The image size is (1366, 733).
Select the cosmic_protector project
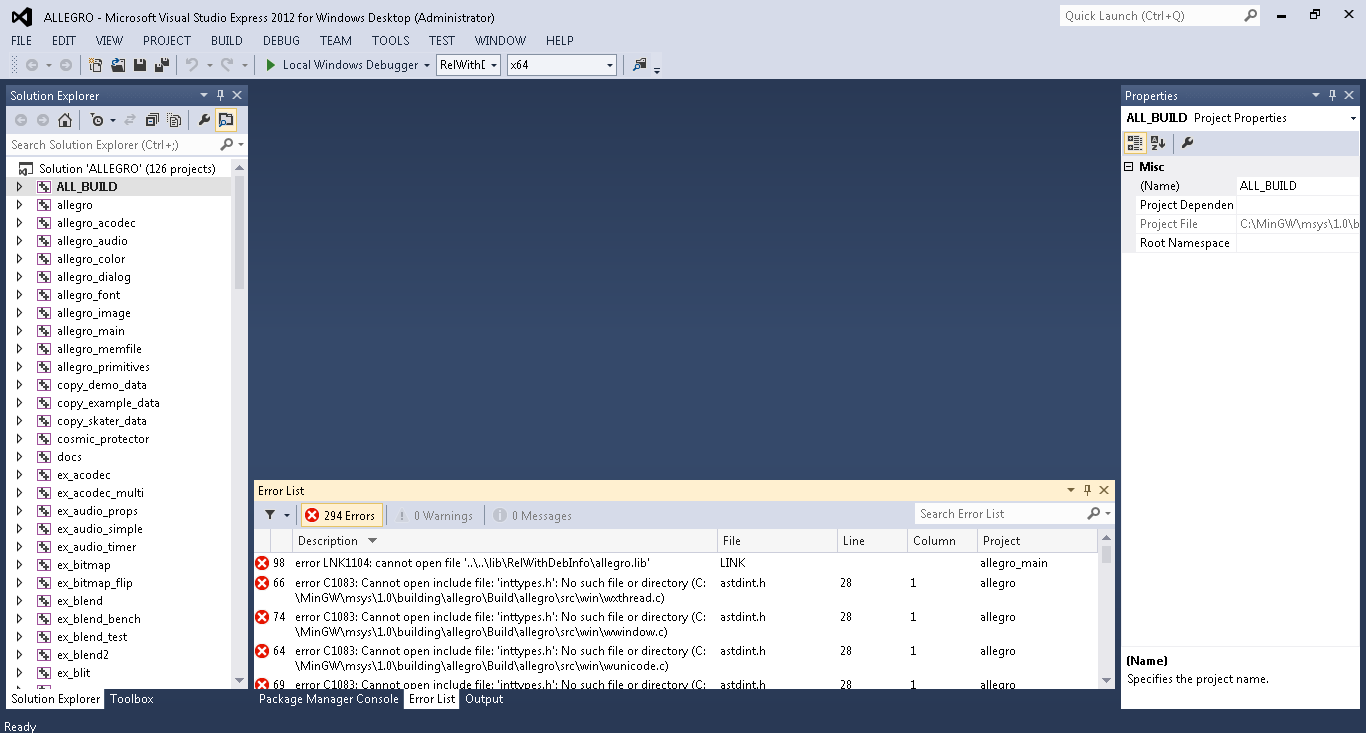[102, 439]
